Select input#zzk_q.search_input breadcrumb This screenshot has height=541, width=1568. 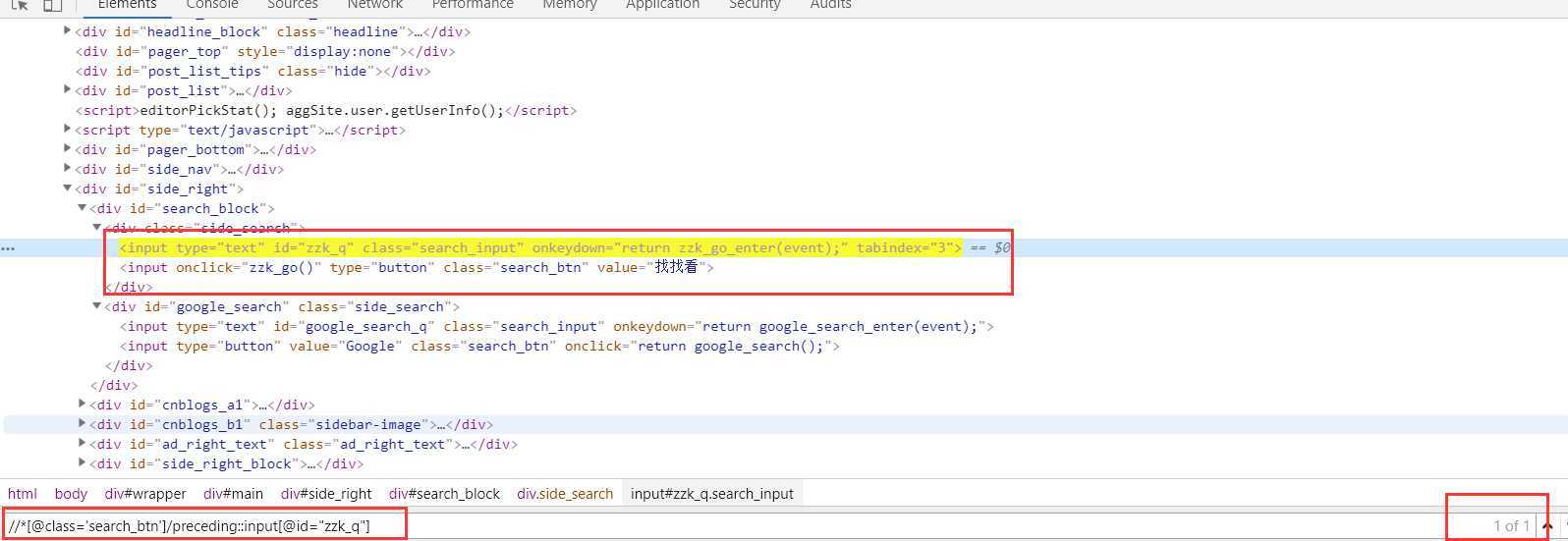[712, 494]
